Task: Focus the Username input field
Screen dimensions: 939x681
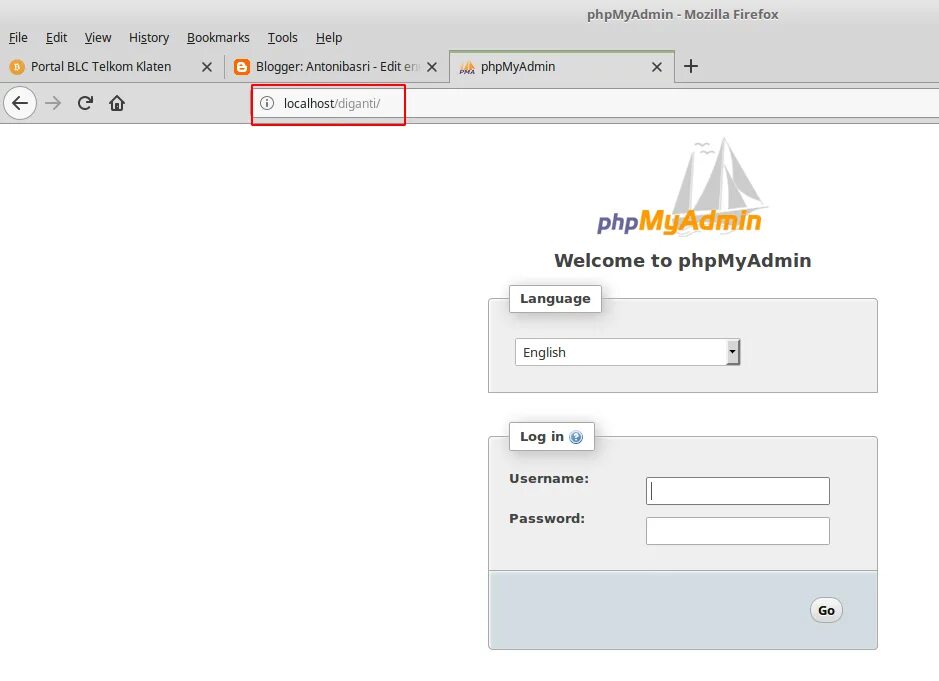Action: [738, 491]
